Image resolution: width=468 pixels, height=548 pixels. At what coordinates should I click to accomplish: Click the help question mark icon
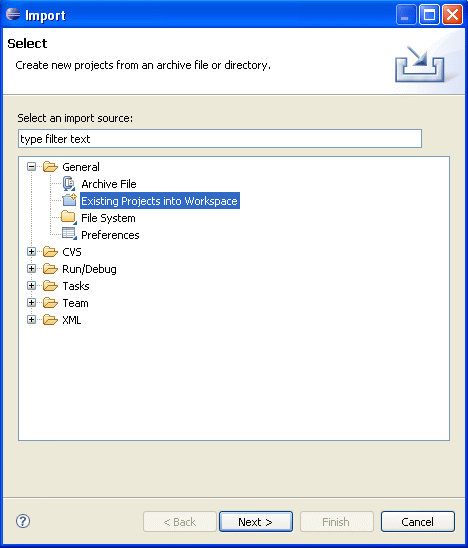click(x=23, y=521)
